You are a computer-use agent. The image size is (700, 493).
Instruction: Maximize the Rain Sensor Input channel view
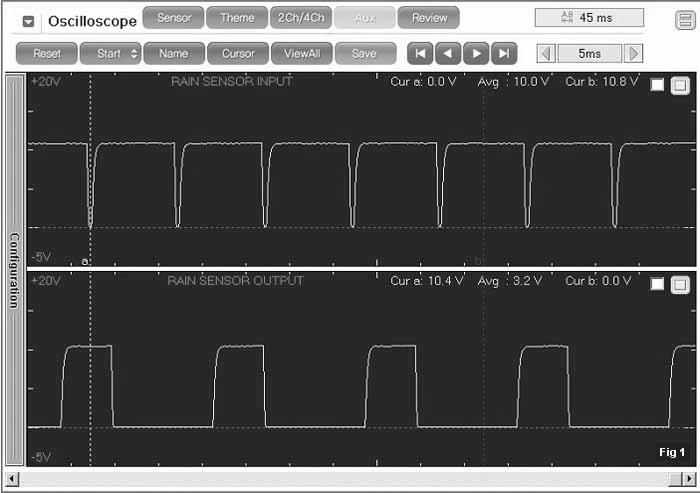[680, 85]
